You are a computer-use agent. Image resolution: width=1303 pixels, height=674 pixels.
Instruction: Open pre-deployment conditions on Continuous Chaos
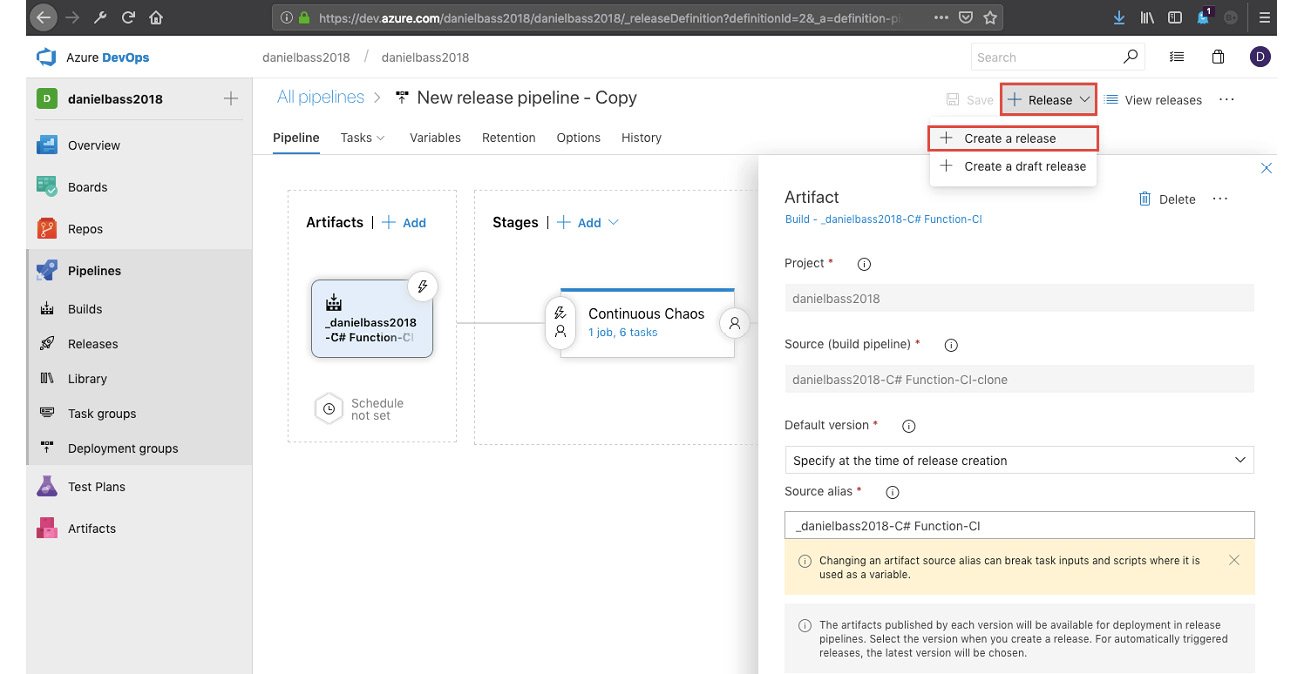(x=560, y=321)
